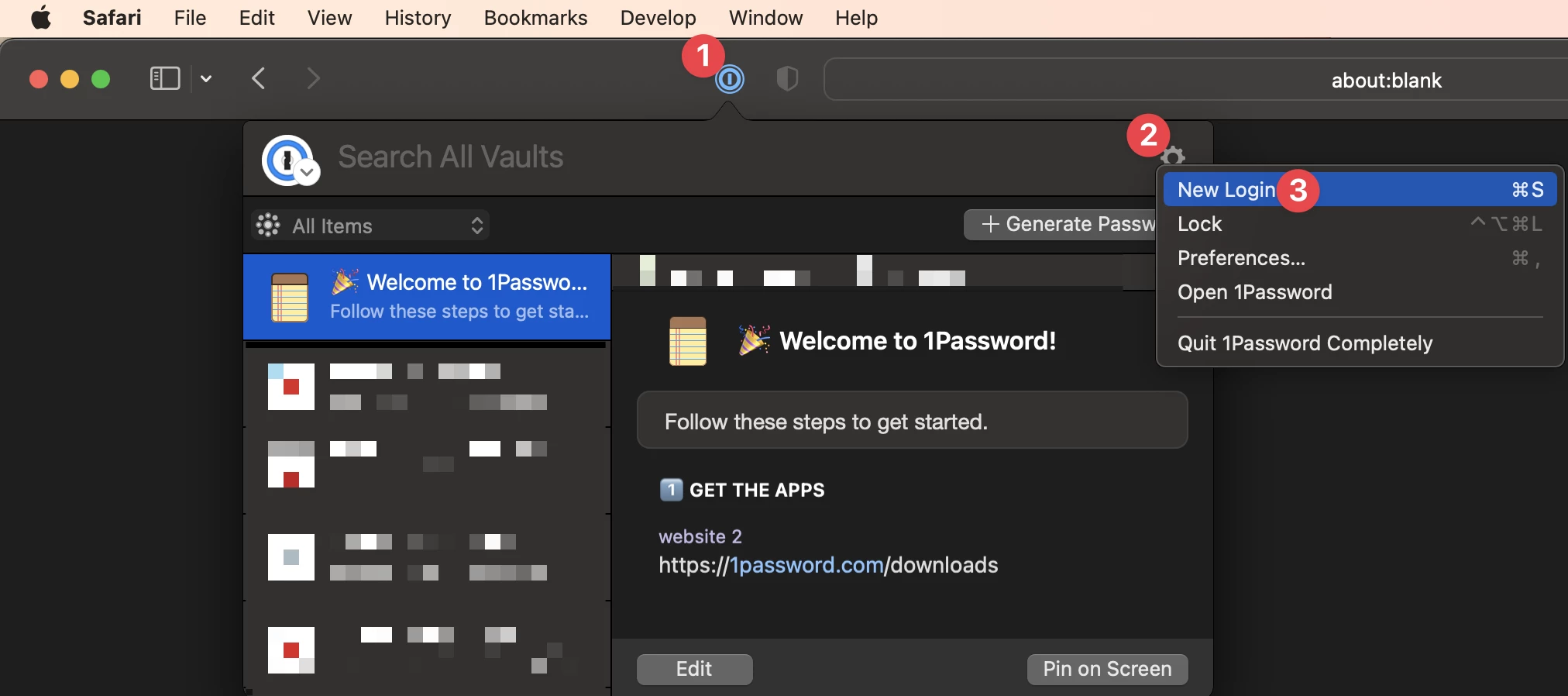
Task: Open the Window menu
Action: [765, 18]
